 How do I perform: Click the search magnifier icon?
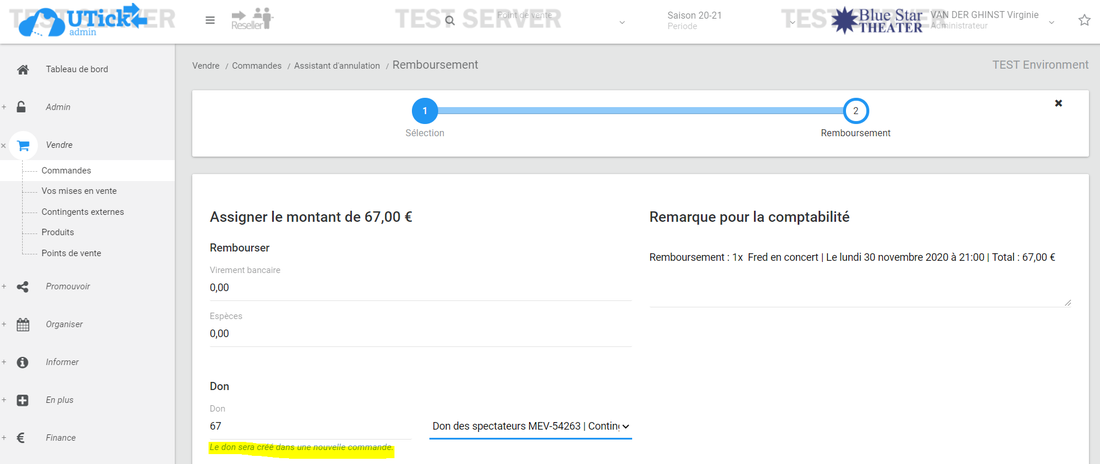pos(450,20)
